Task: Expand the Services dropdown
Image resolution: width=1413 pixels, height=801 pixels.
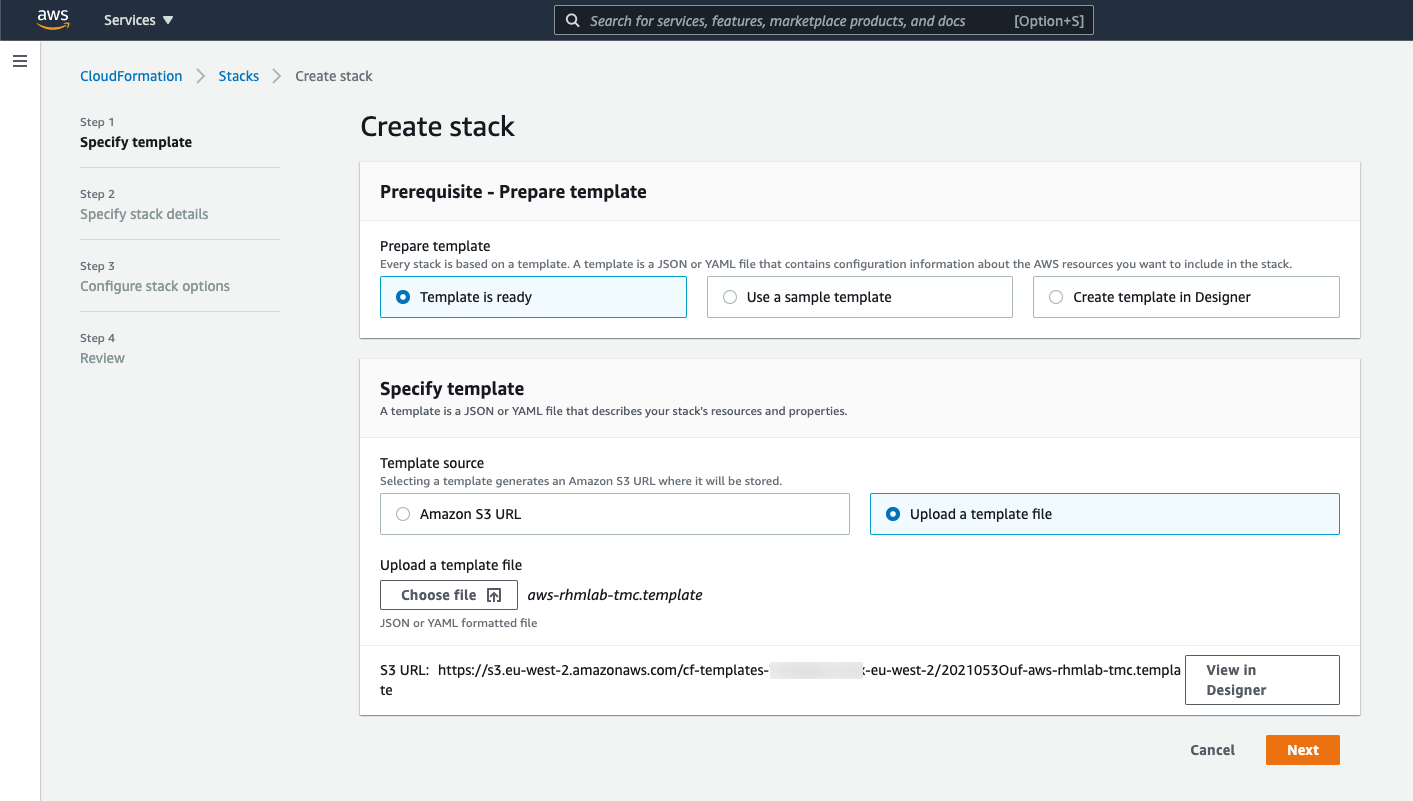Action: tap(138, 20)
